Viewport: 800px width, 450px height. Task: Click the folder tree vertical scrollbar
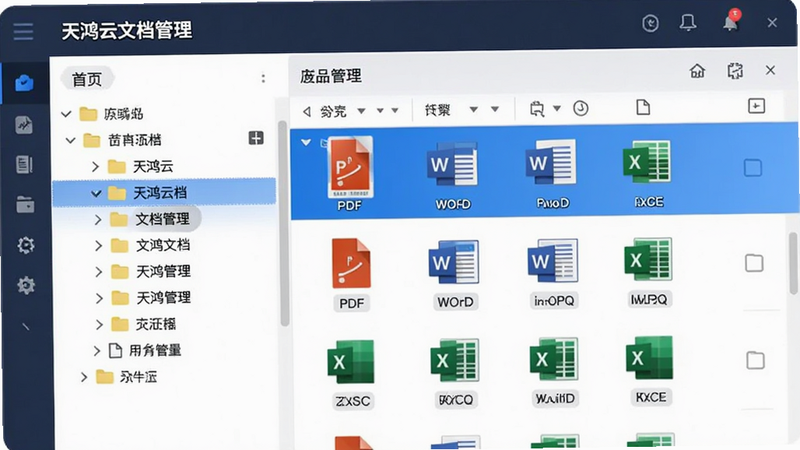click(x=284, y=223)
